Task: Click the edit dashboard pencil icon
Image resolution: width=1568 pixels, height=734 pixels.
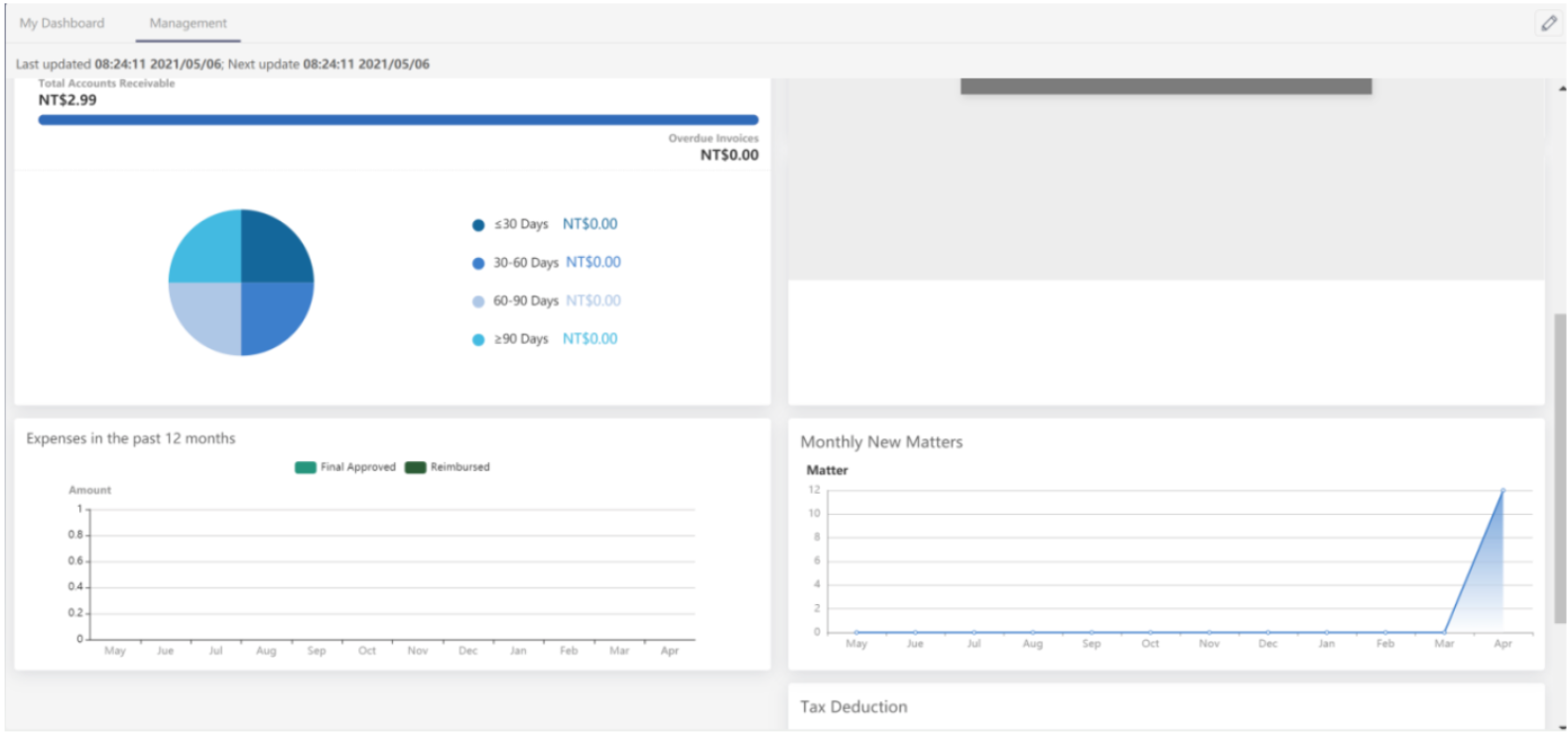Action: coord(1548,23)
